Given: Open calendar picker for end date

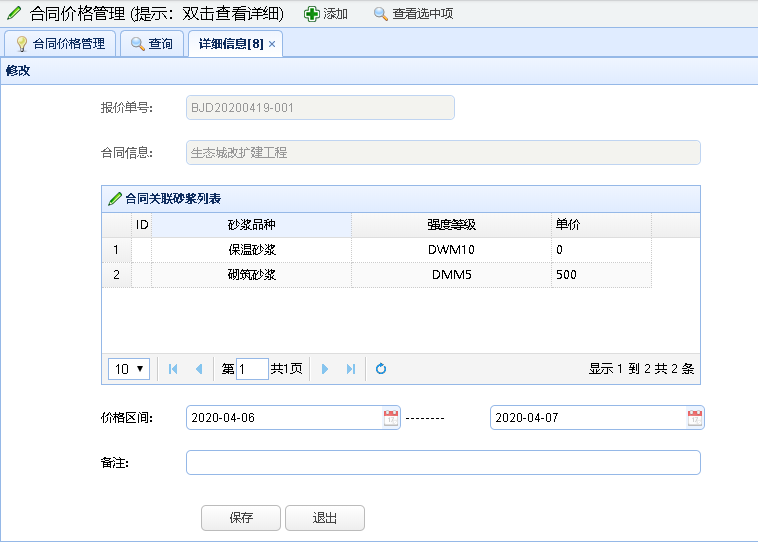Looking at the screenshot, I should tap(694, 418).
